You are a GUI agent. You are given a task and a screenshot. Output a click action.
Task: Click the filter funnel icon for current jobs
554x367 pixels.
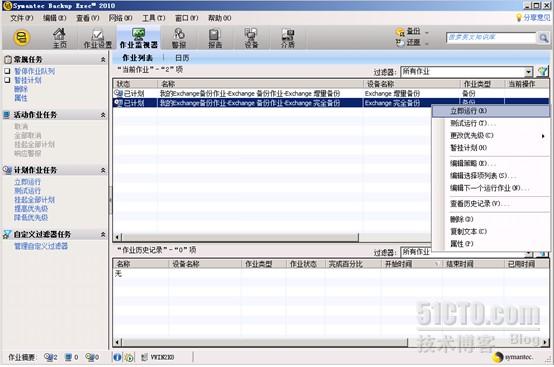point(542,72)
